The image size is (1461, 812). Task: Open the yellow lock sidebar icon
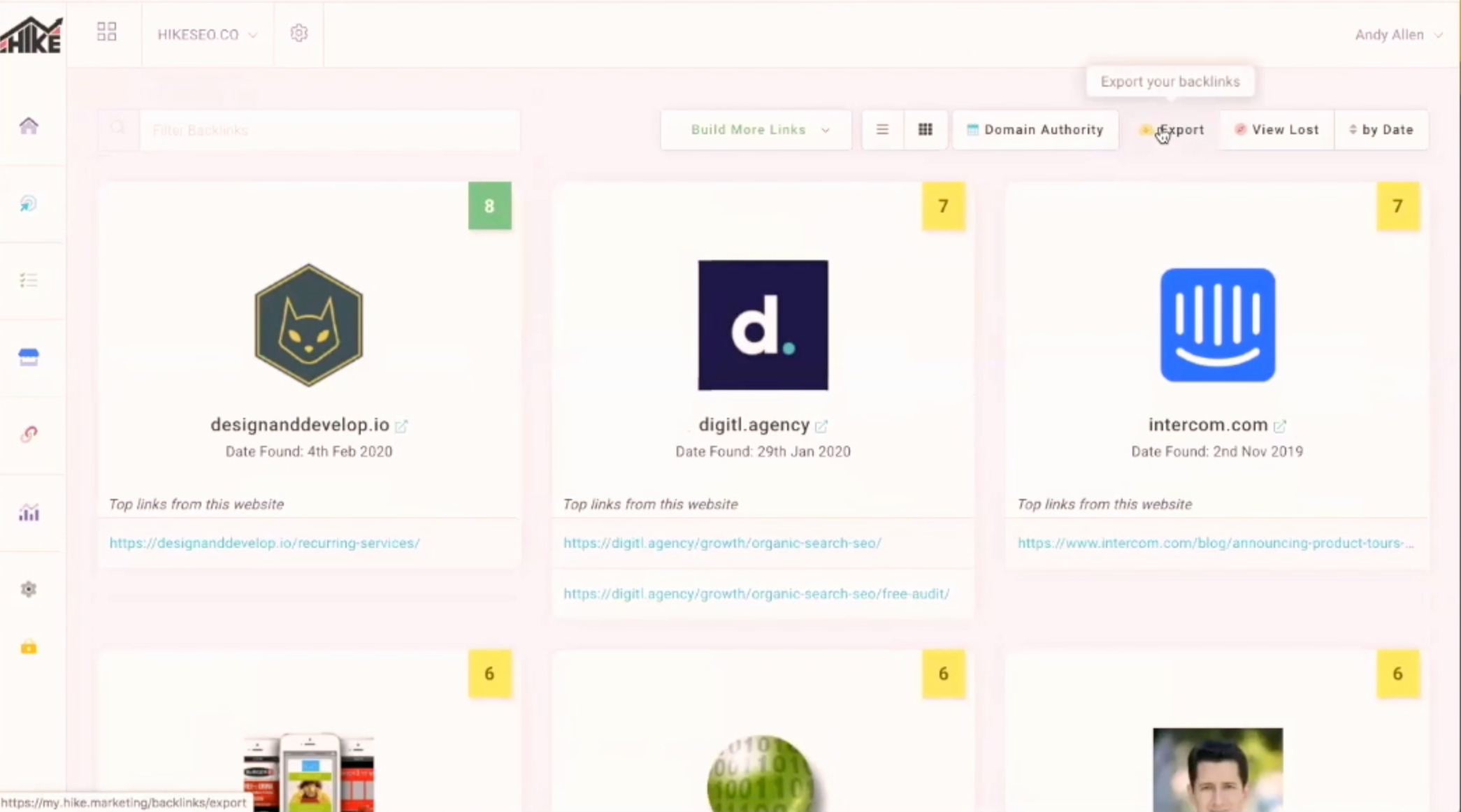29,647
